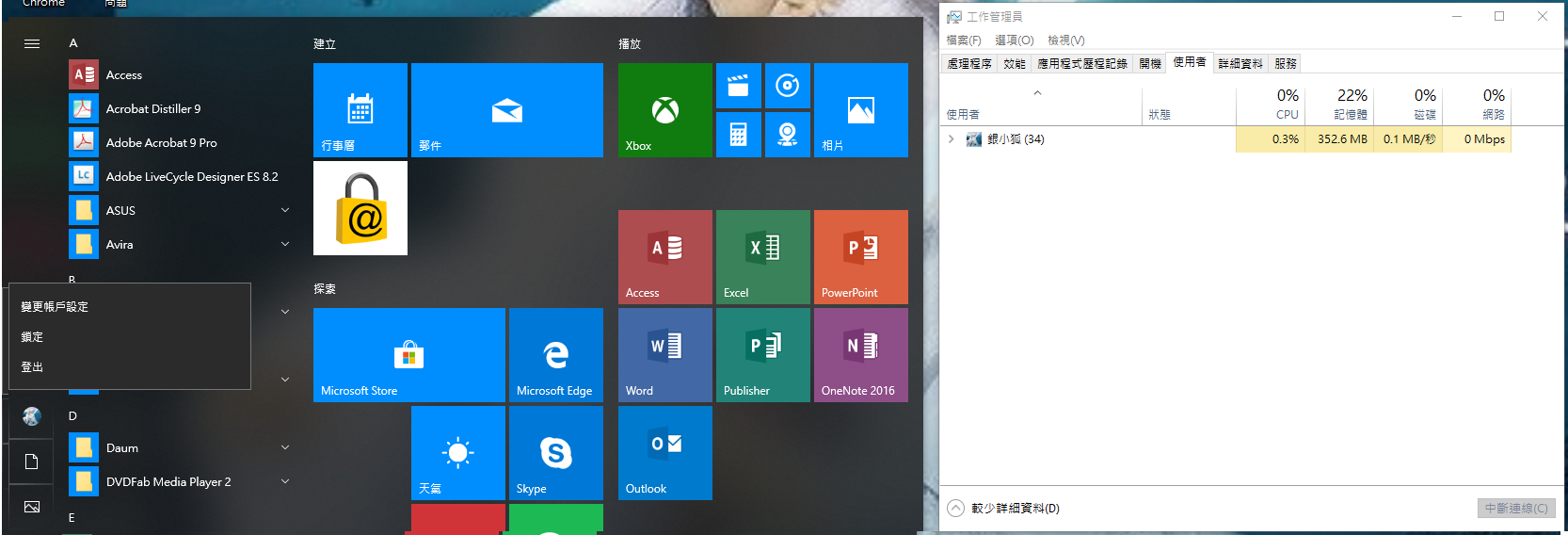This screenshot has width=1568, height=535.
Task: Launch the Access tile
Action: 665,257
